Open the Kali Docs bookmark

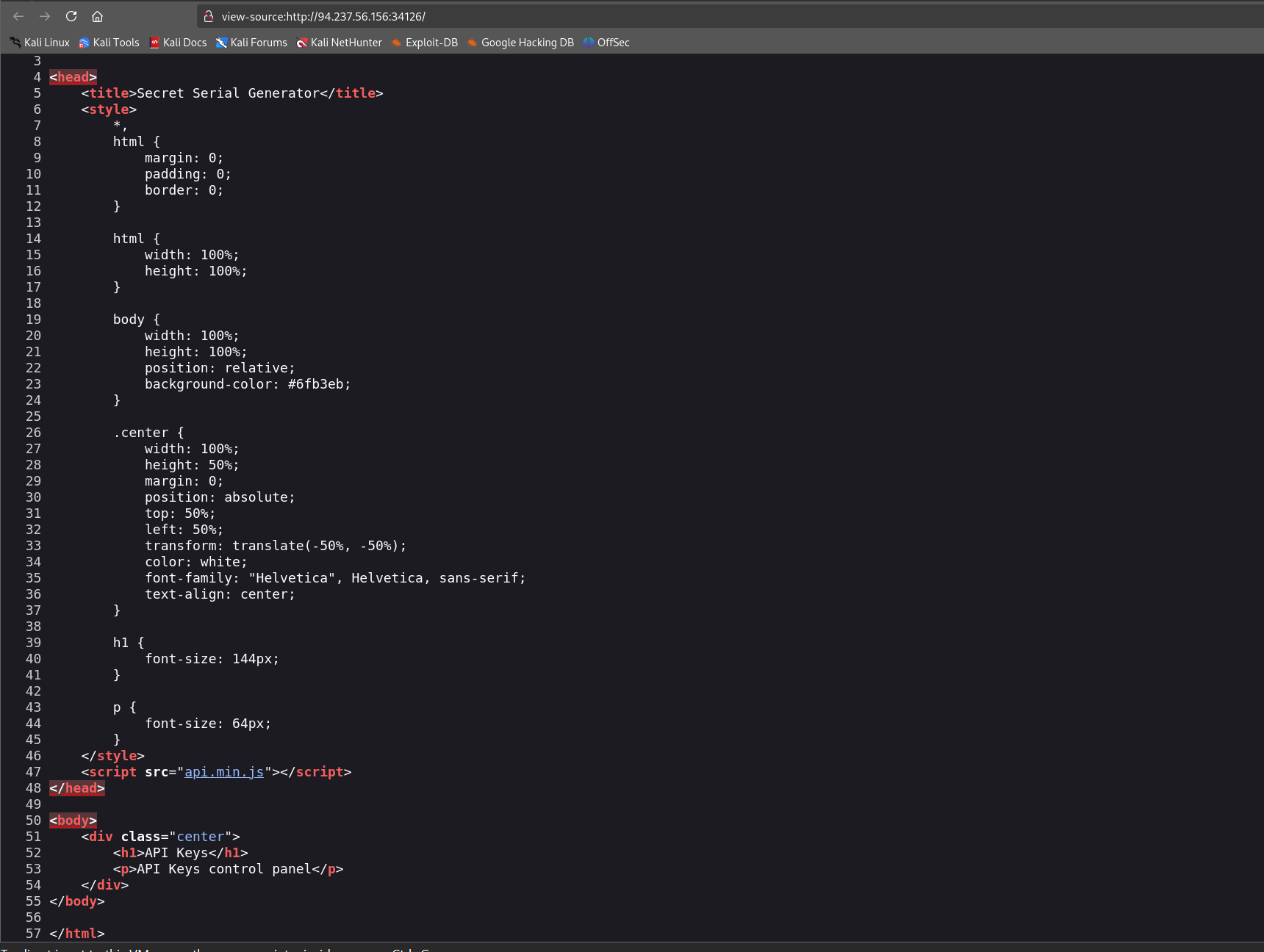(178, 43)
